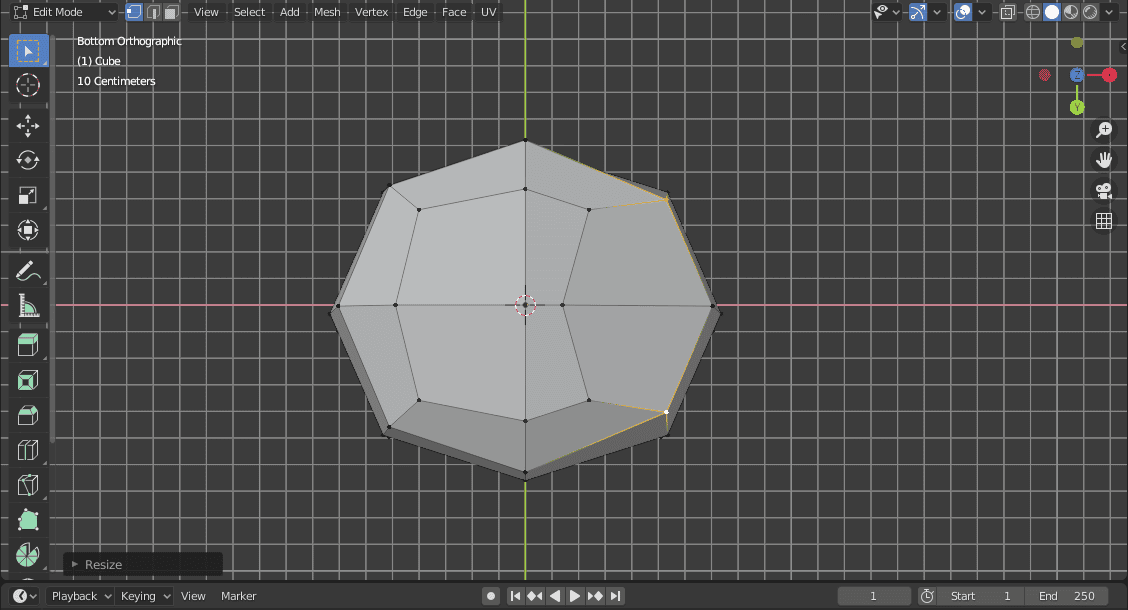Select the Annotate tool

[28, 270]
